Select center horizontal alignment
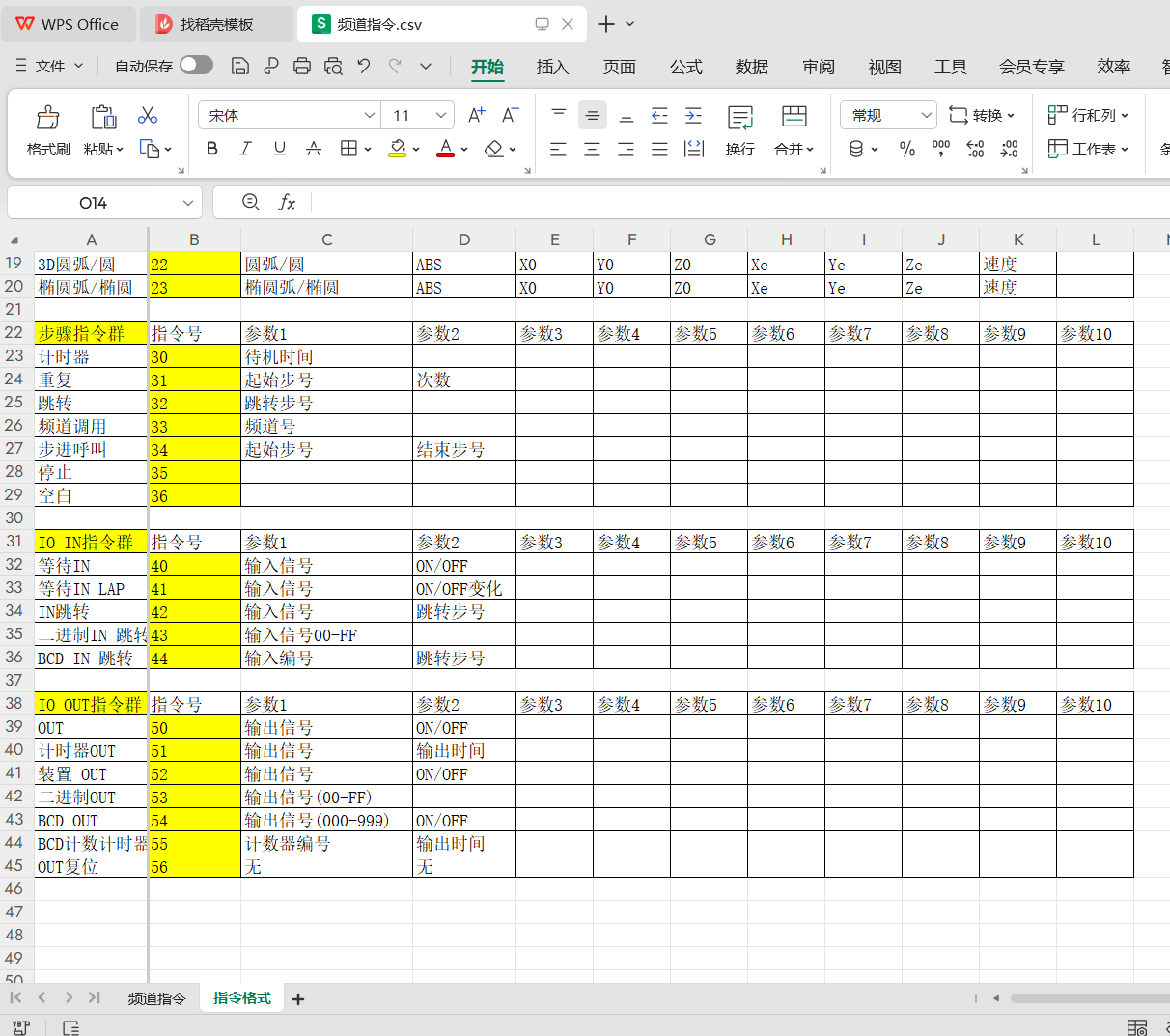Screen dimensions: 1170x1036 (x=592, y=149)
